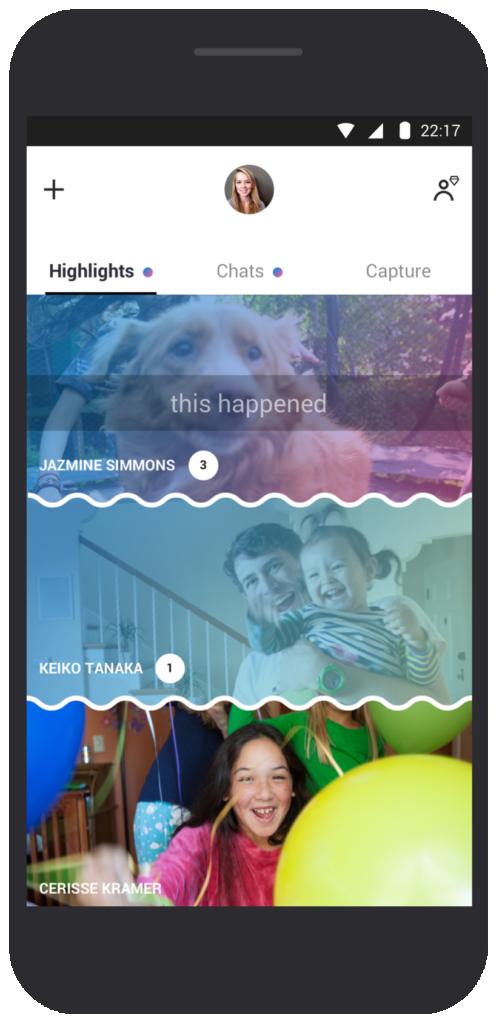Tap the Wi-Fi status icon

345,131
